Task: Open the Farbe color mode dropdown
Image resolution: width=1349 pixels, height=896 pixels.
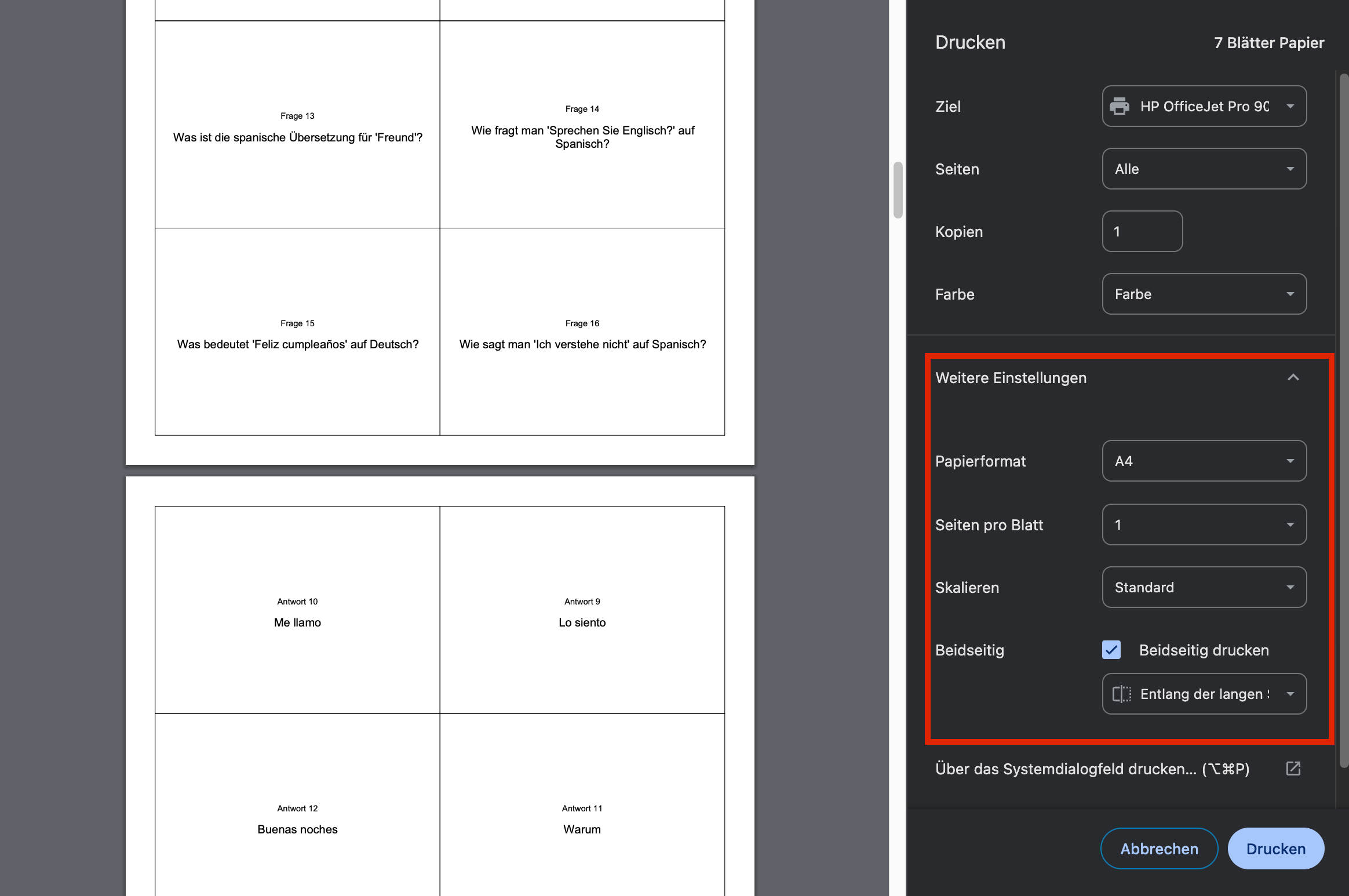Action: (x=1204, y=294)
